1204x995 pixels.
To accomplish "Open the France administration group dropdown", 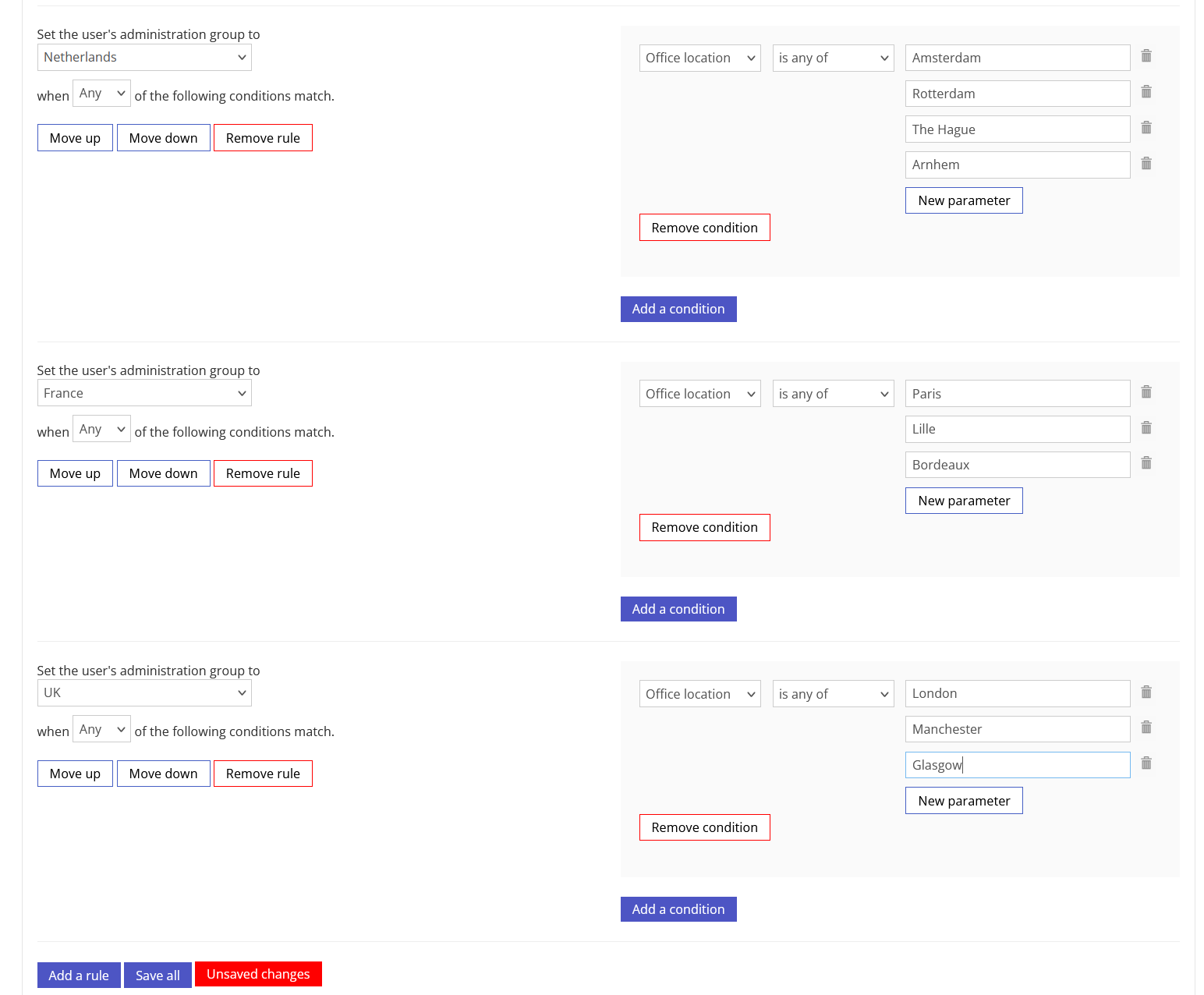I will (144, 393).
